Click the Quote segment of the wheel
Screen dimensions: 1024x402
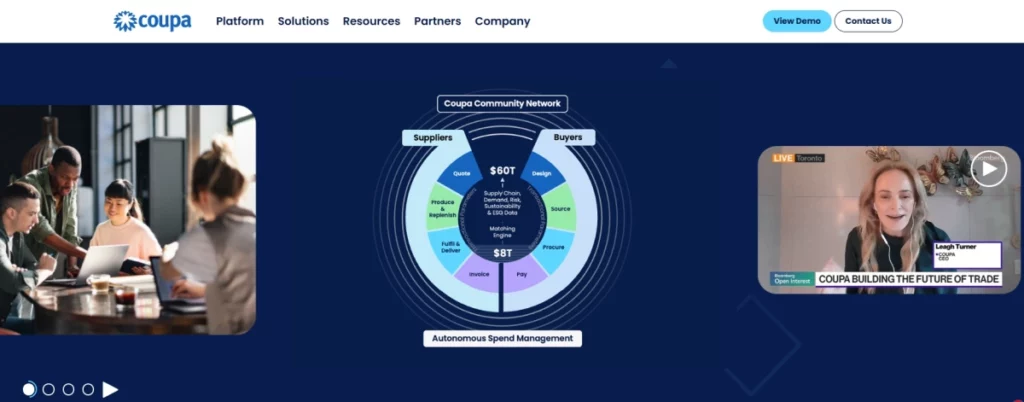tap(462, 174)
